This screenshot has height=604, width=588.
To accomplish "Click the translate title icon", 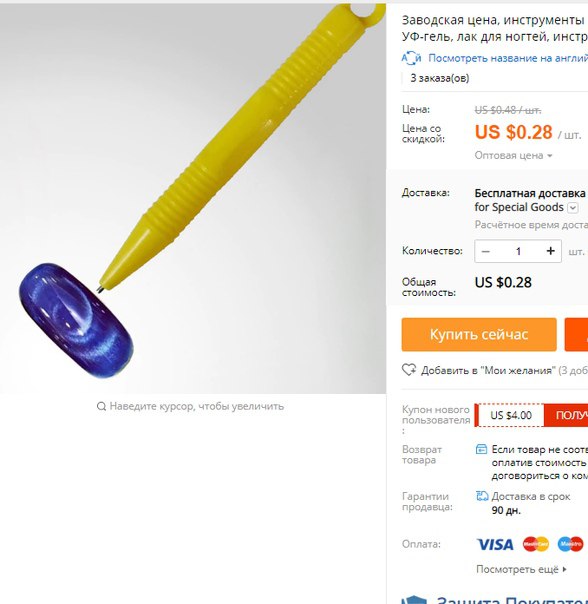I will (x=411, y=58).
